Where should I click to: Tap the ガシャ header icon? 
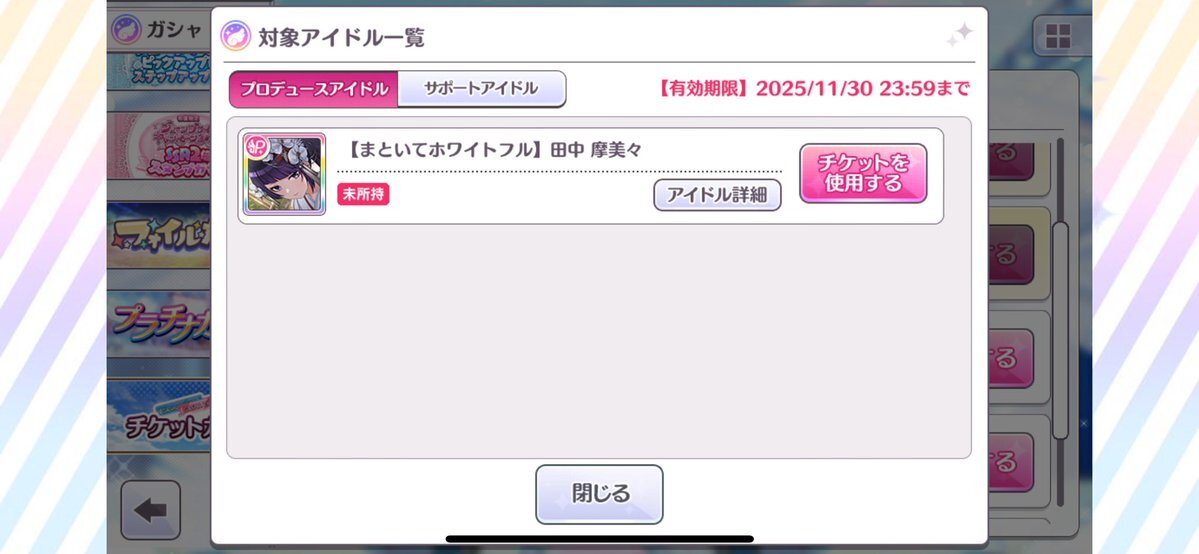[x=125, y=30]
